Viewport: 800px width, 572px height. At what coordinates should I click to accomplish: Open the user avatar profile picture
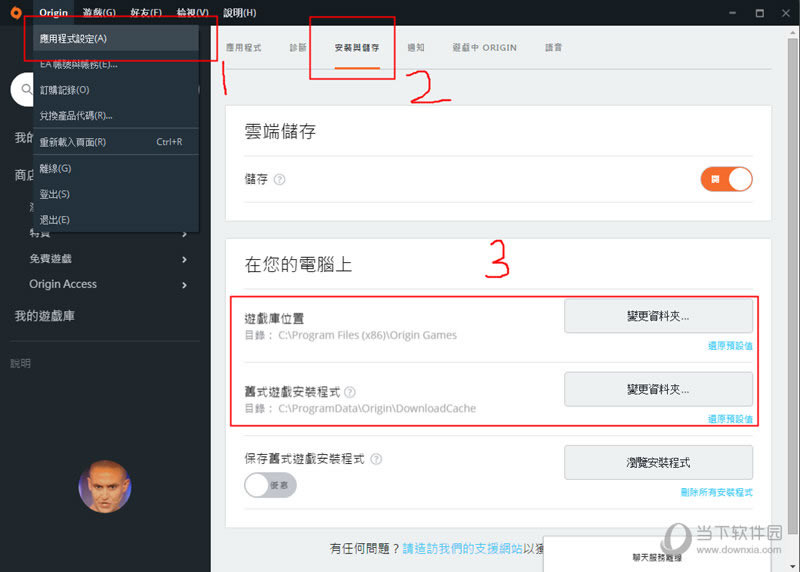pos(105,486)
